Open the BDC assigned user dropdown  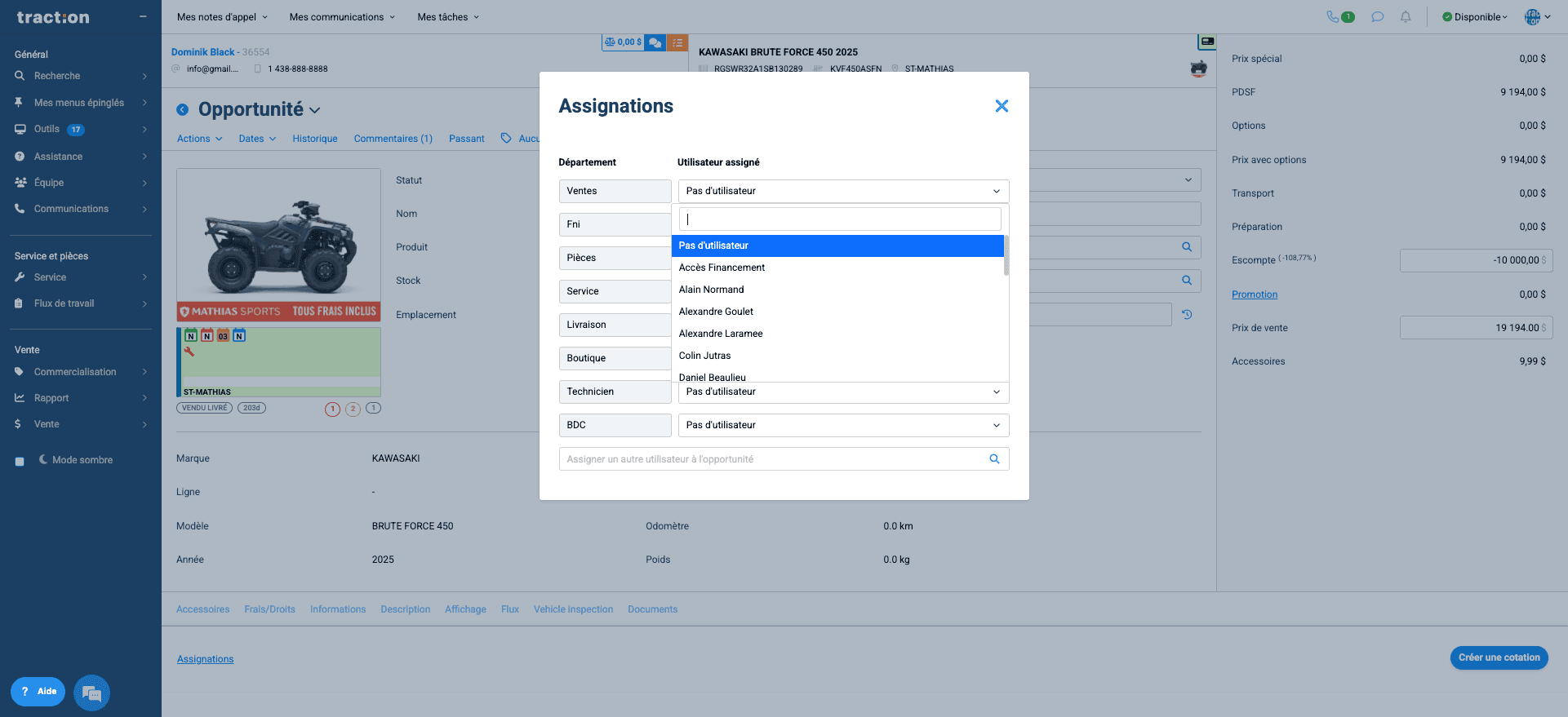point(844,425)
